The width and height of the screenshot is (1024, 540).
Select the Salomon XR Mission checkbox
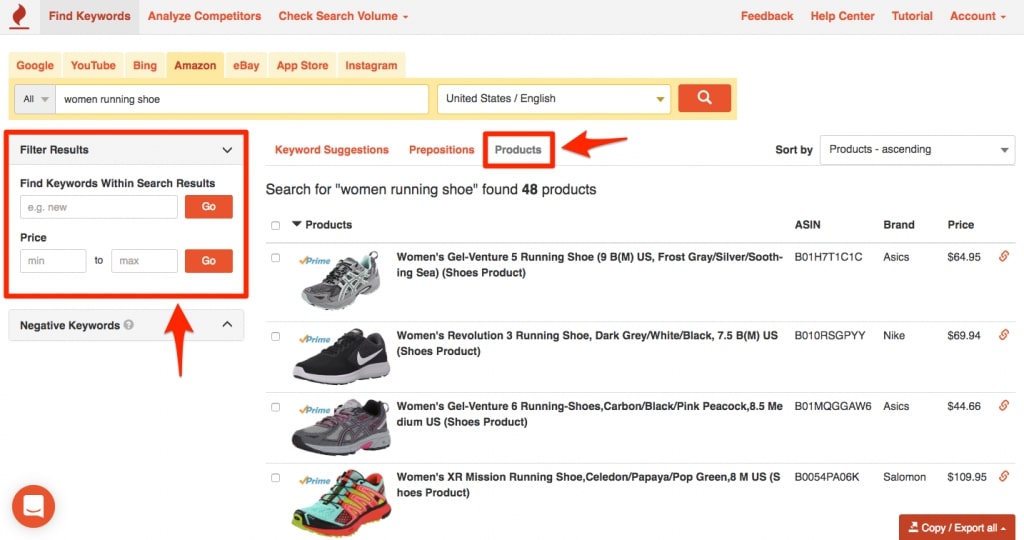click(x=276, y=477)
